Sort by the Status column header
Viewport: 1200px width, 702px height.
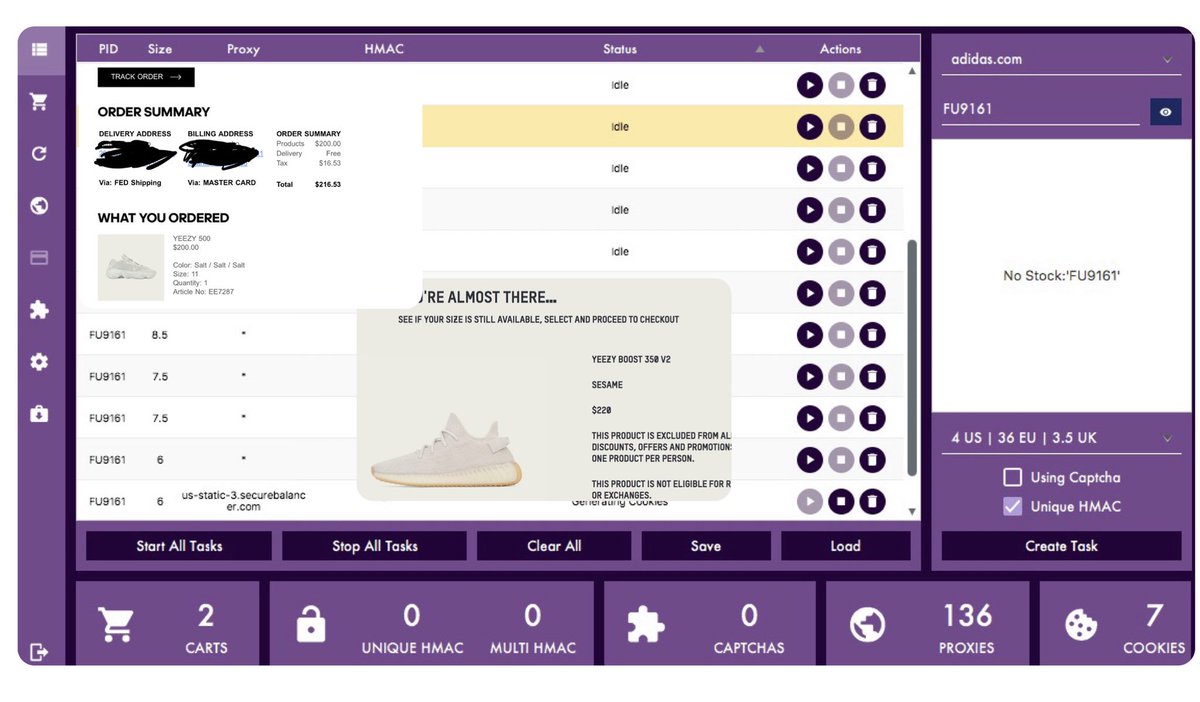(x=620, y=49)
